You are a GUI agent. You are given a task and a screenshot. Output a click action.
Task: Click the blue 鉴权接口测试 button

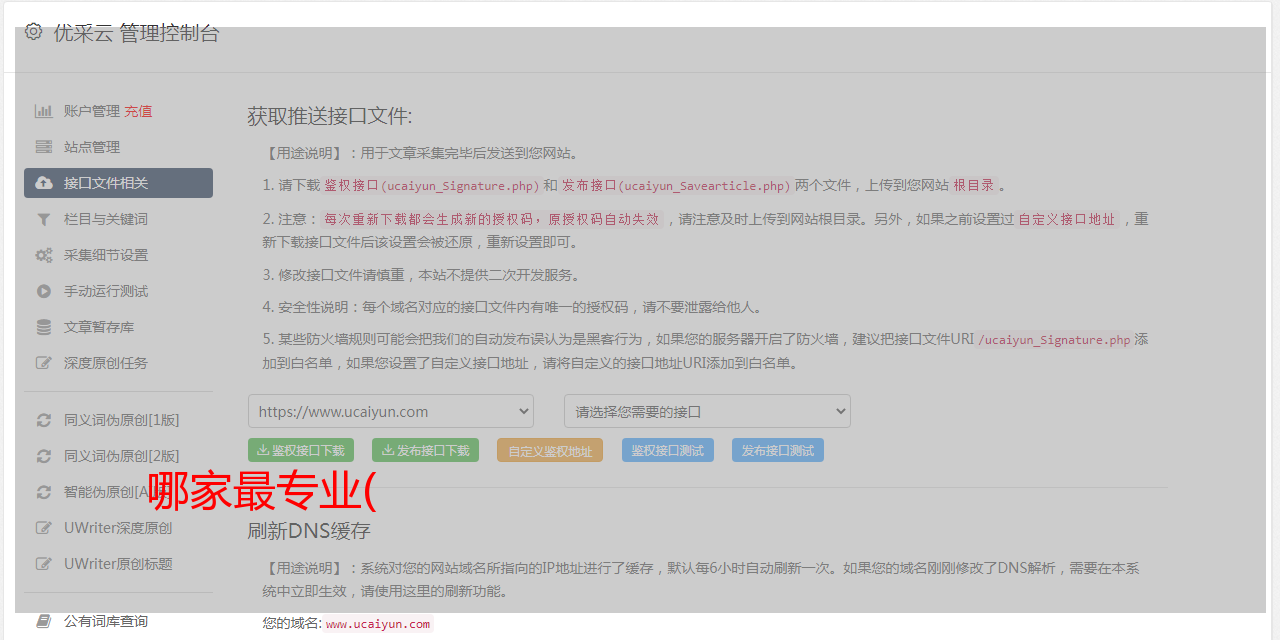tap(668, 450)
